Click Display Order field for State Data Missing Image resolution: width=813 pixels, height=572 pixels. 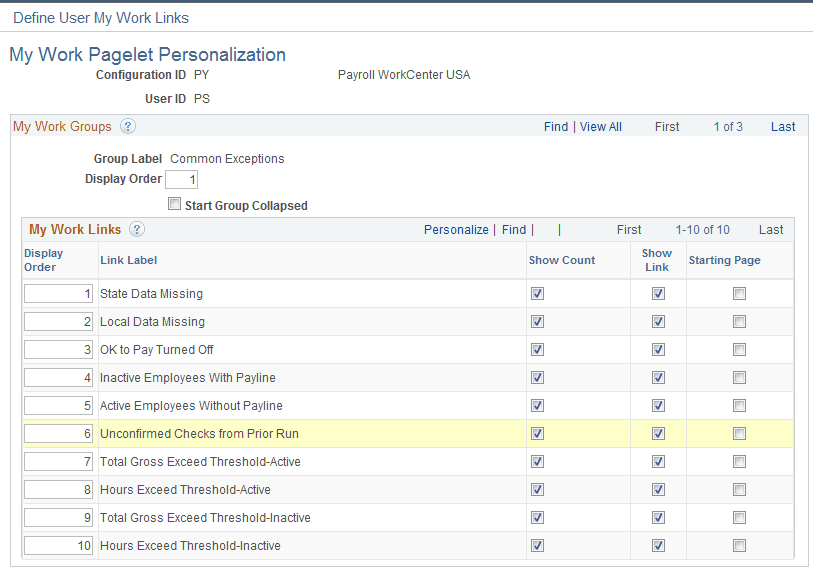(58, 294)
